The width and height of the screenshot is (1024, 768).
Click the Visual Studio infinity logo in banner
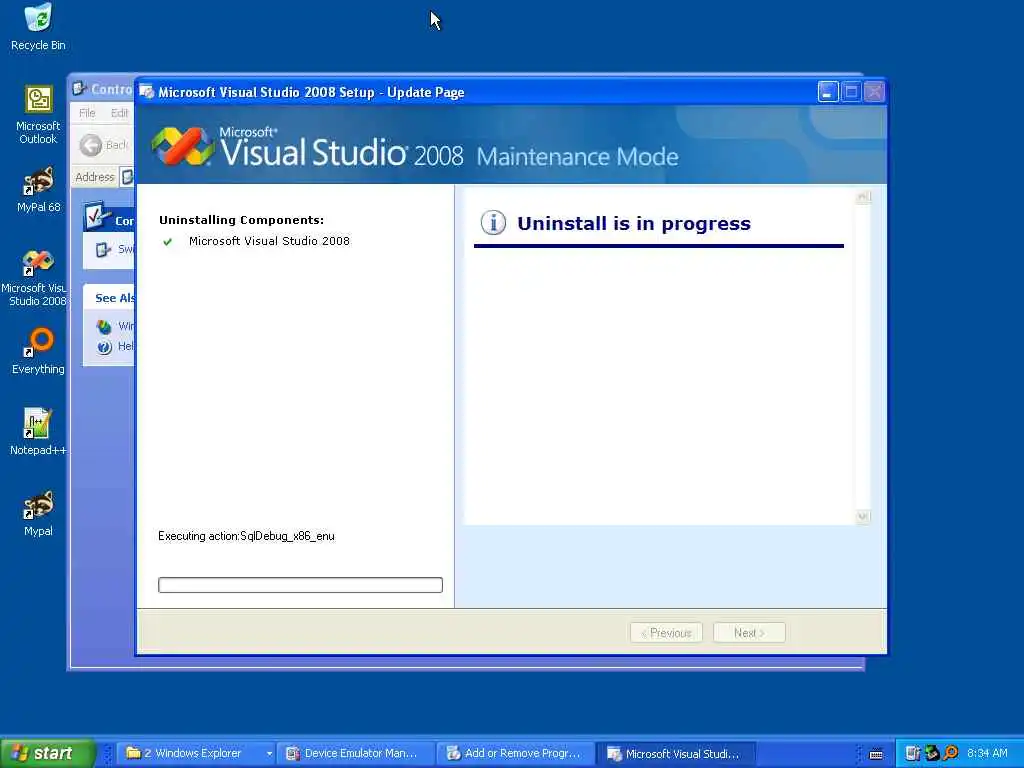point(183,146)
